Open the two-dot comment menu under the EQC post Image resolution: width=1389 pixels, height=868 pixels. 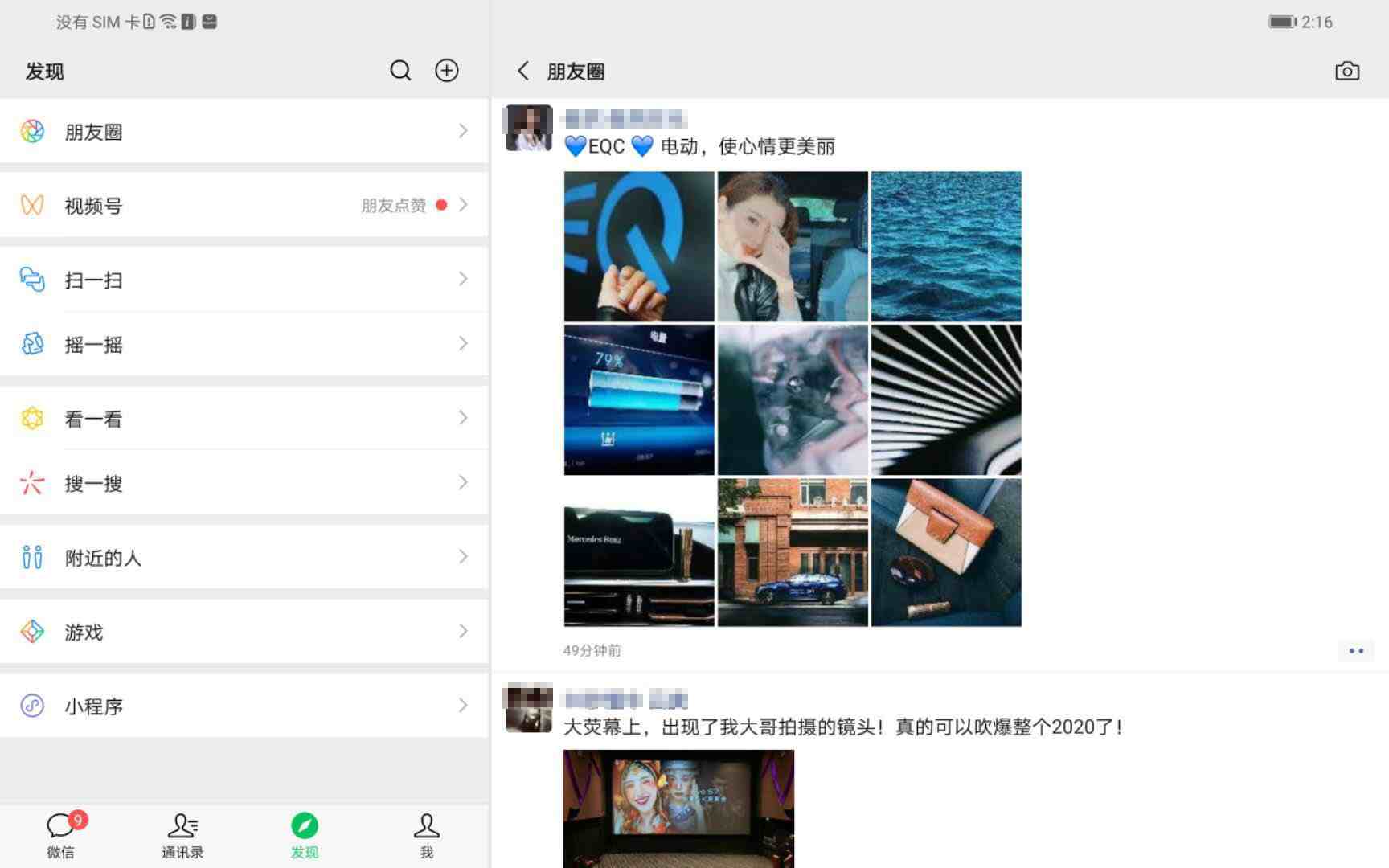coord(1356,651)
